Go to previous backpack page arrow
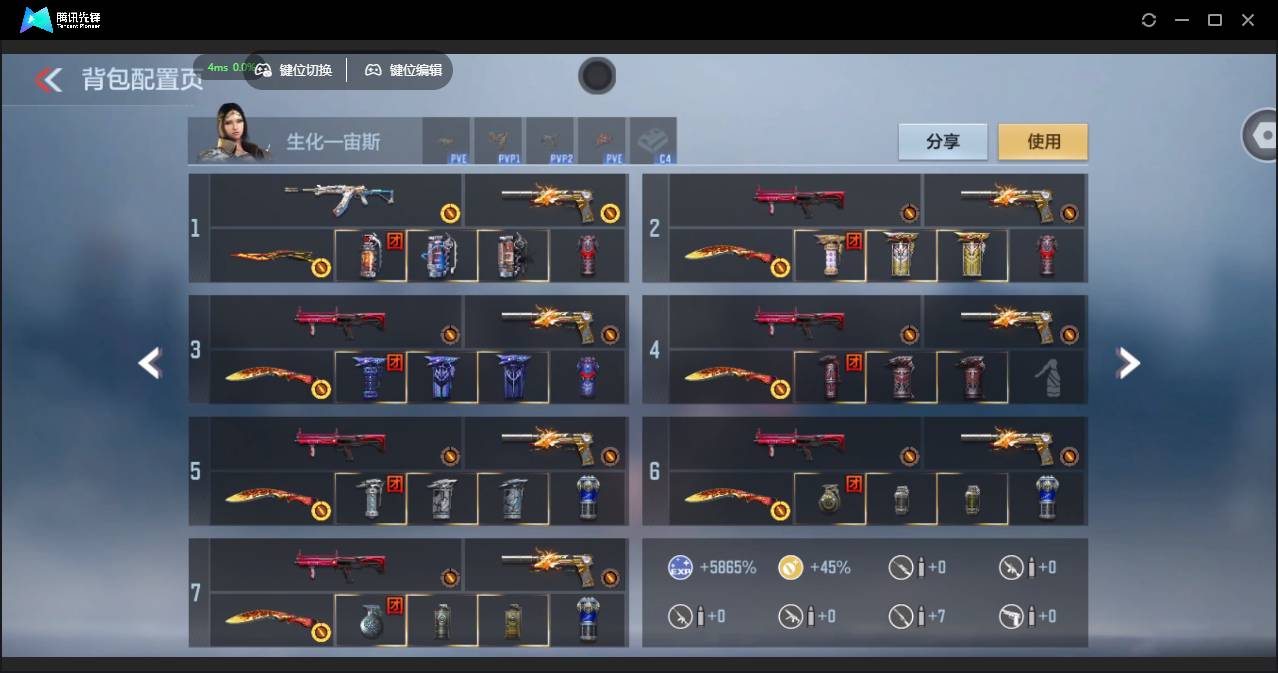 [x=150, y=363]
